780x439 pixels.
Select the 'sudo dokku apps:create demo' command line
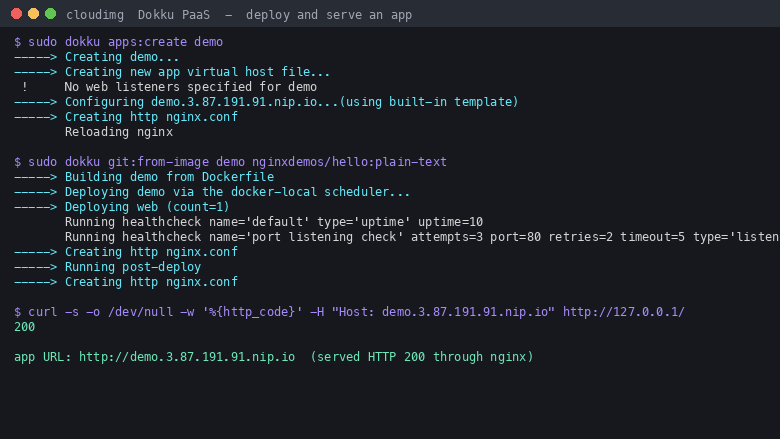click(x=118, y=42)
